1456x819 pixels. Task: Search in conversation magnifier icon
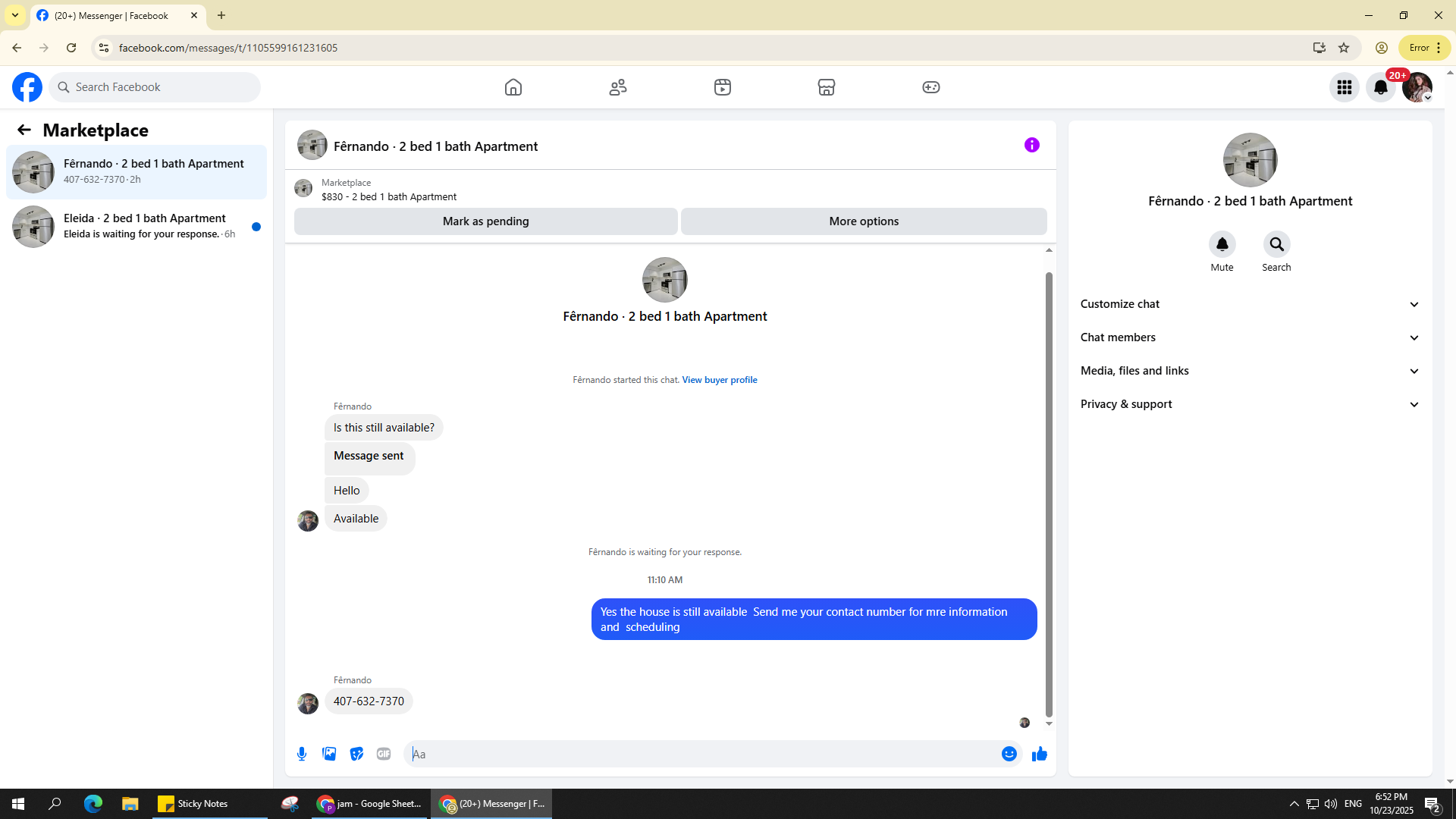pyautogui.click(x=1276, y=244)
